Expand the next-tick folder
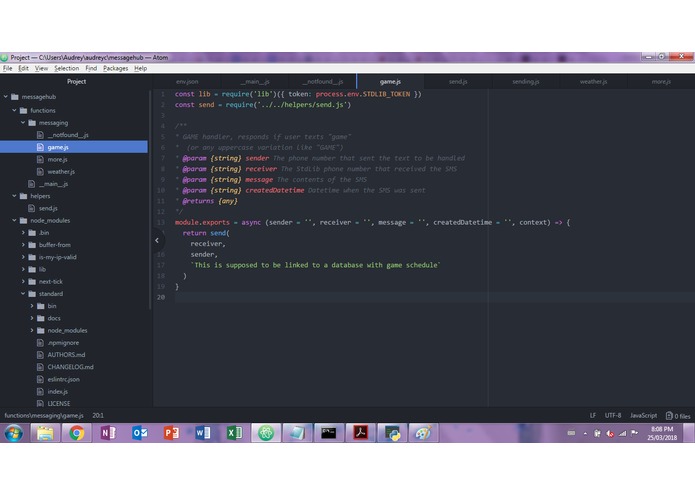 click(x=23, y=281)
